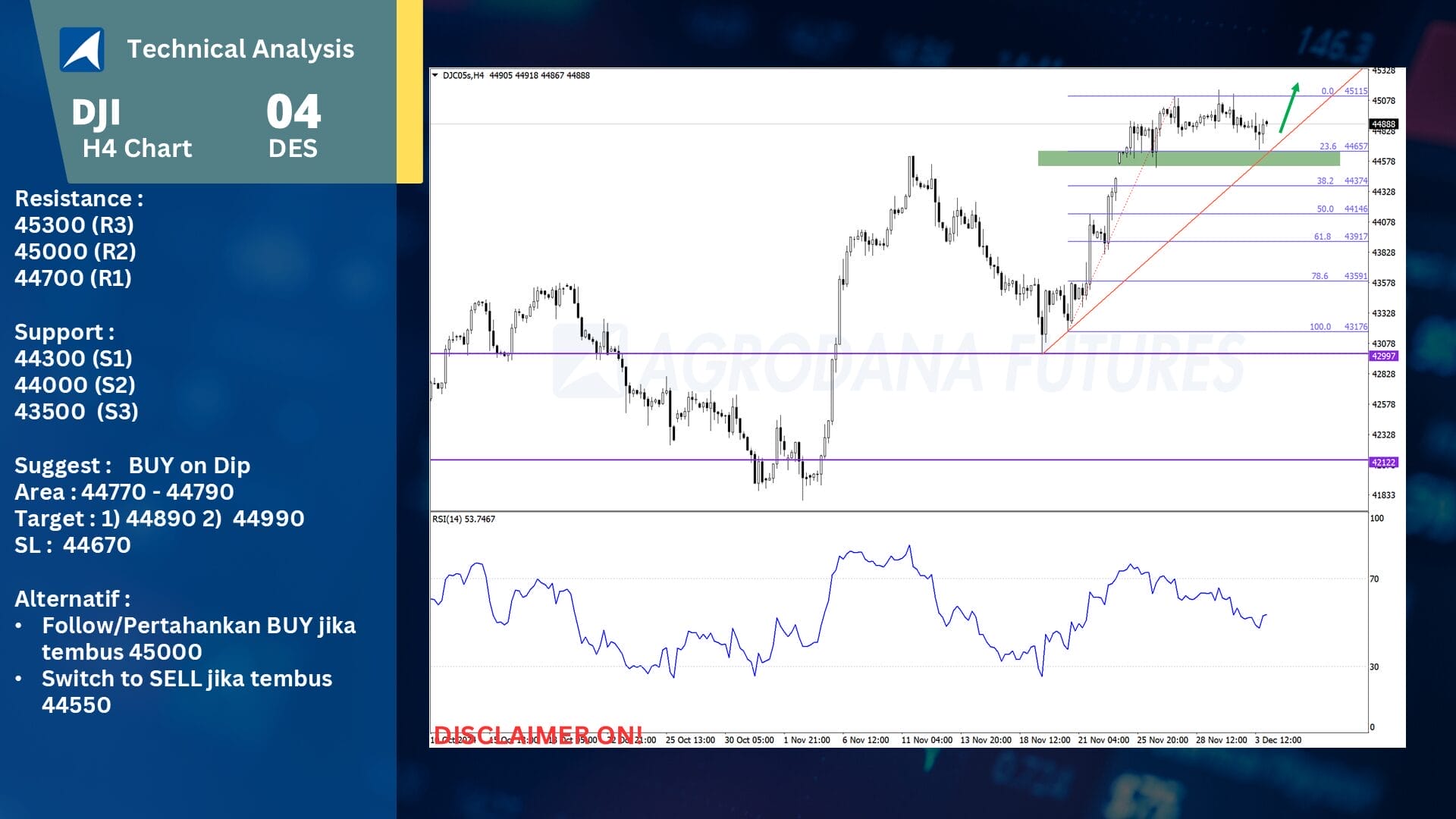Click the green upward arrow on chart
The image size is (1456, 819).
coord(1289,108)
